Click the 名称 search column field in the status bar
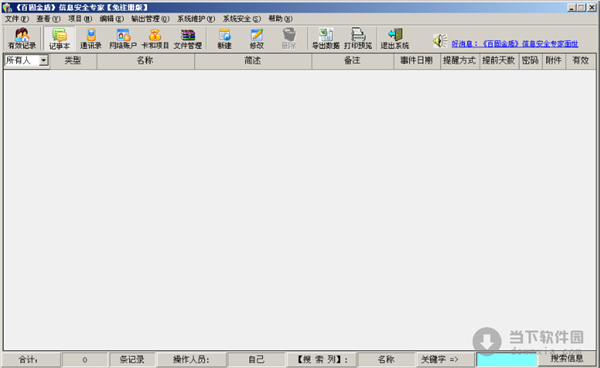The image size is (600, 368). (x=386, y=360)
